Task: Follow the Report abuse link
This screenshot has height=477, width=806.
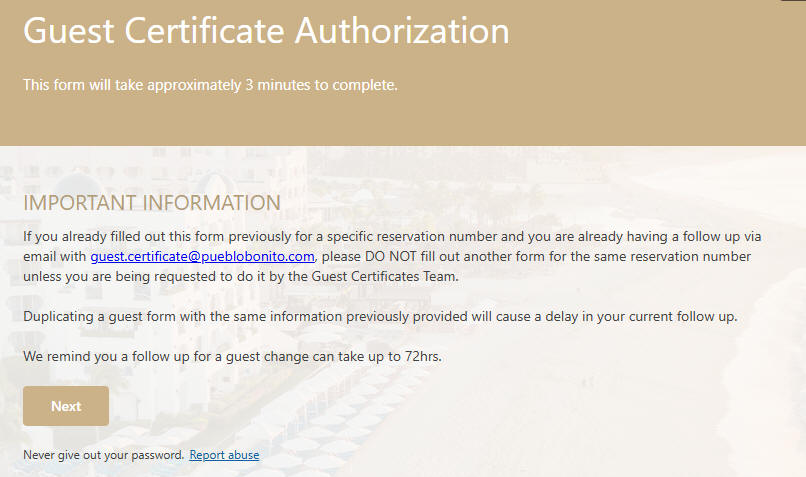Action: [x=224, y=455]
